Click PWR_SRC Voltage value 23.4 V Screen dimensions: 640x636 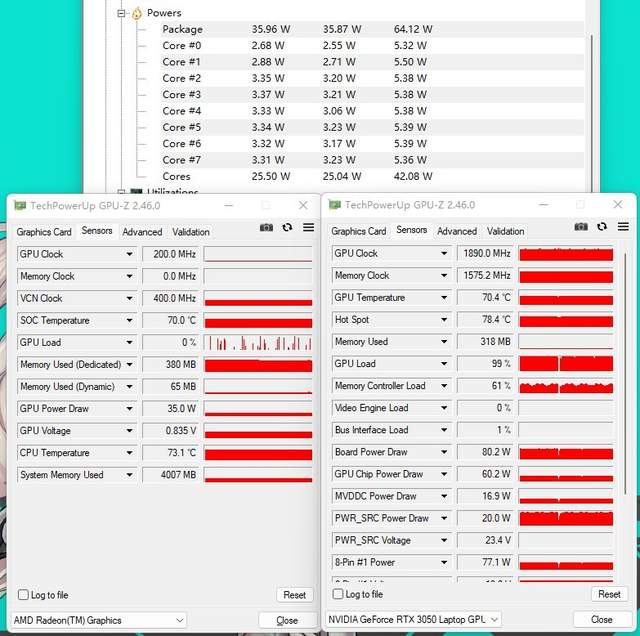pyautogui.click(x=484, y=540)
